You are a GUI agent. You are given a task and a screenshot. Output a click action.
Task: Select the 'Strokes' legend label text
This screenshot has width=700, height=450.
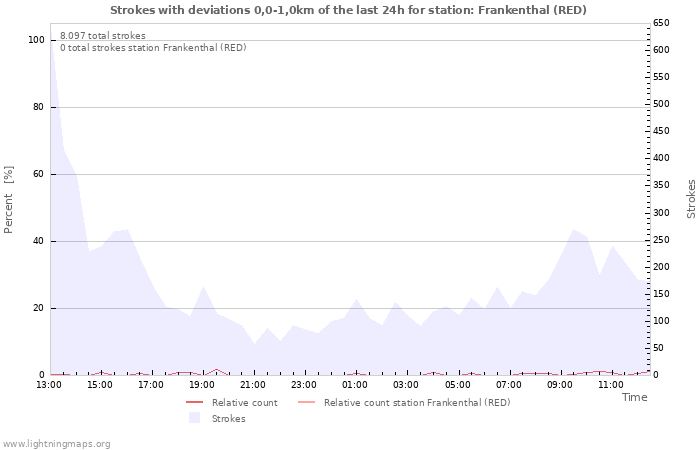click(228, 418)
